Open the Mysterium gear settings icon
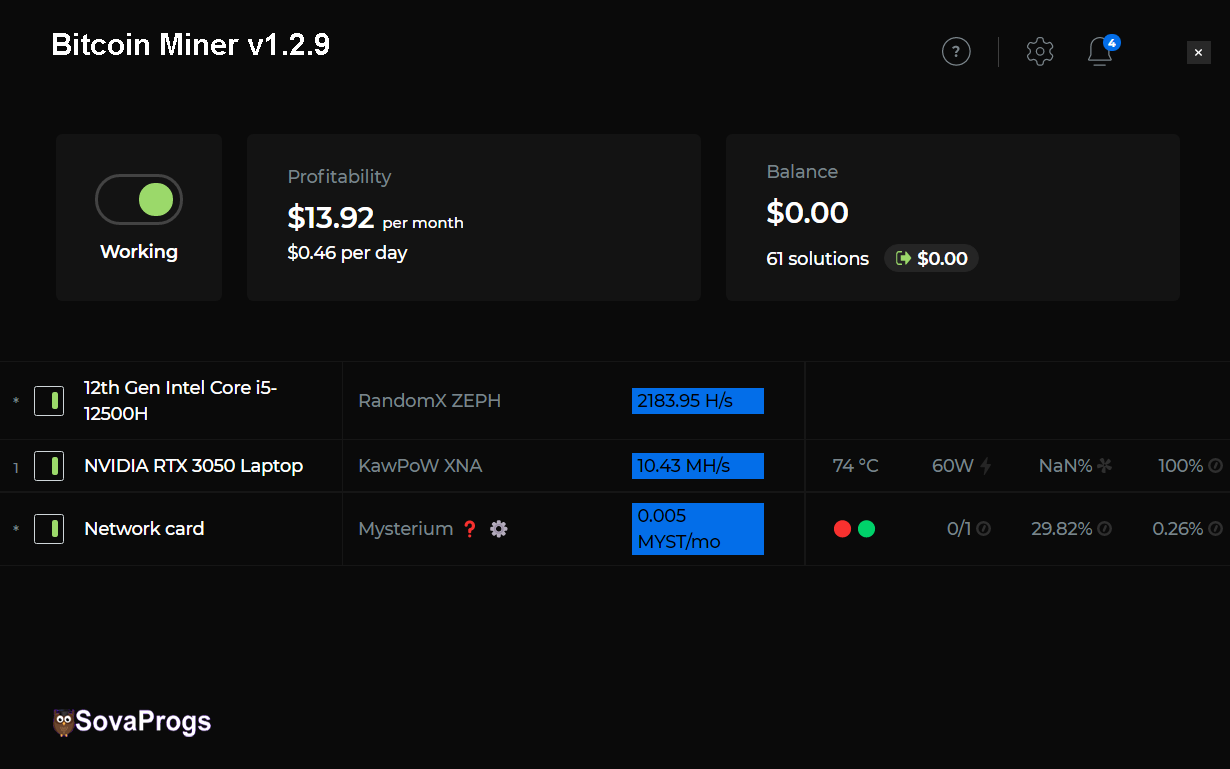Viewport: 1230px width, 769px height. 499,529
